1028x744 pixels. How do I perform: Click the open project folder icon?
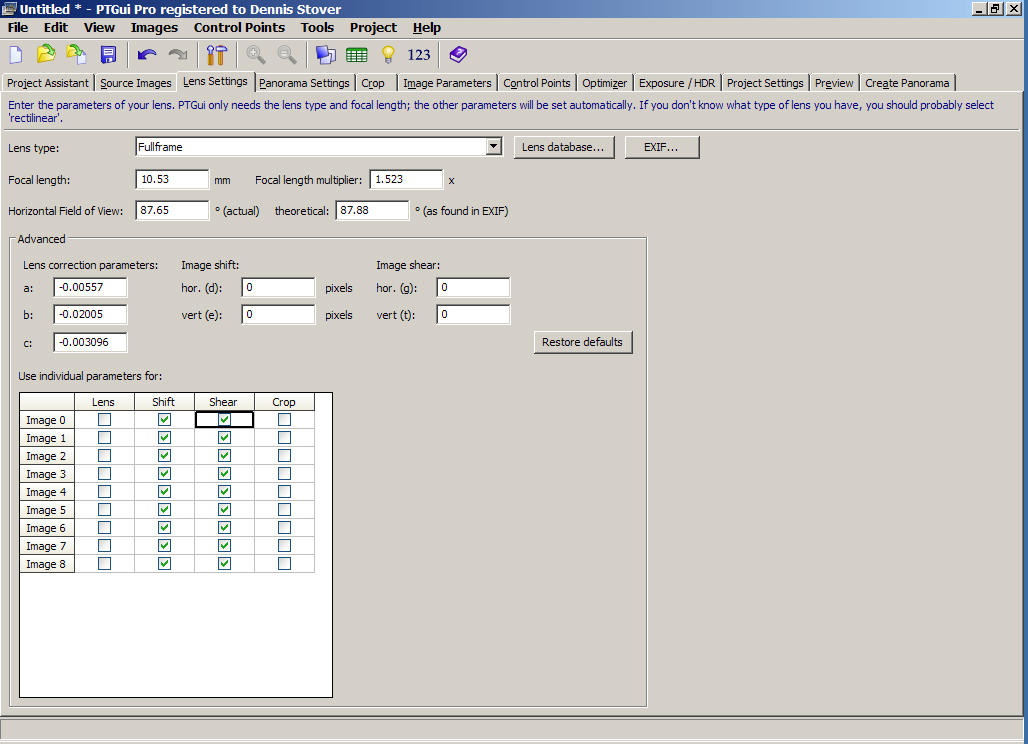[x=46, y=54]
